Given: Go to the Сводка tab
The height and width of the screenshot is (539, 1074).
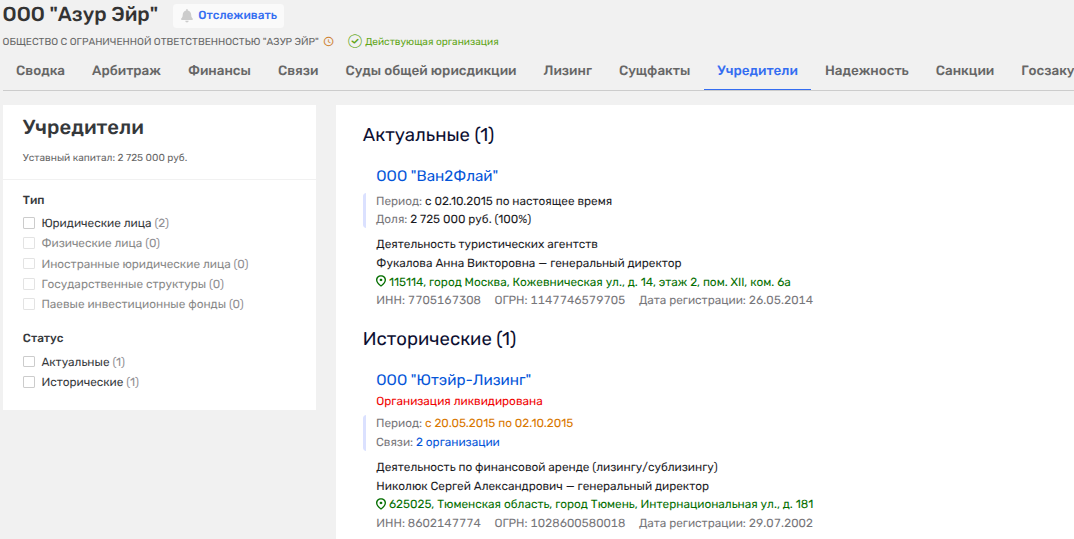Looking at the screenshot, I should pyautogui.click(x=41, y=71).
